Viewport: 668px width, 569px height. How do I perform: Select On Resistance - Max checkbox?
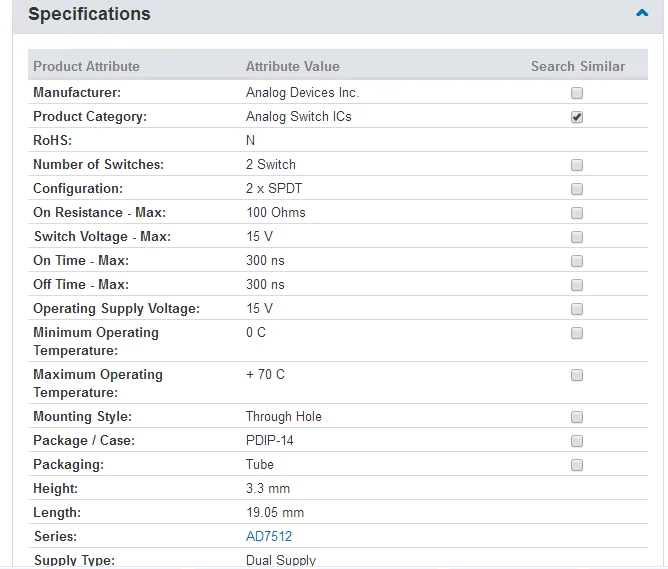tap(577, 213)
